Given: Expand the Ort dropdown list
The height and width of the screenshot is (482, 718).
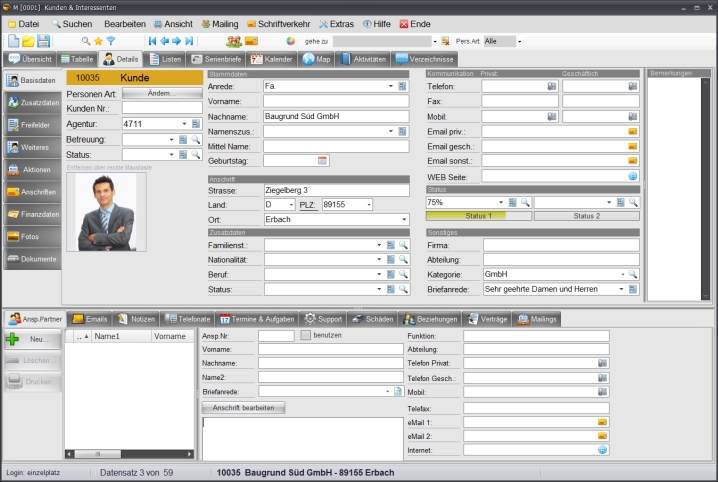Looking at the screenshot, I should coord(403,220).
